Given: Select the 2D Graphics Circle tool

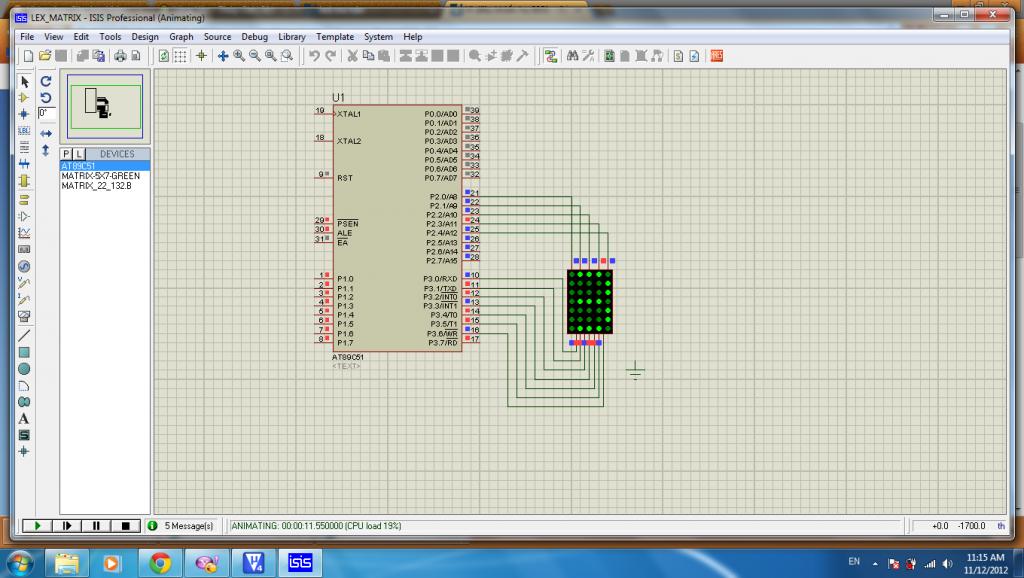Looking at the screenshot, I should pyautogui.click(x=24, y=369).
